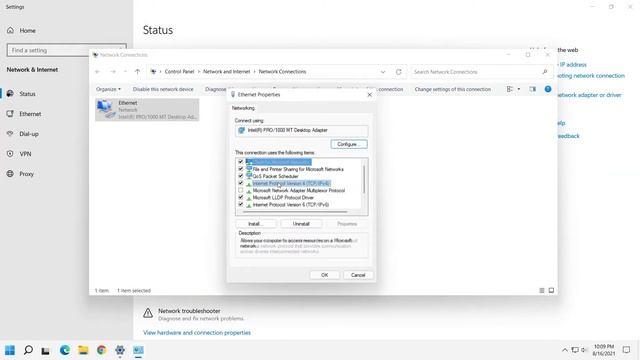Open the view options dropdown arrow

[519, 89]
